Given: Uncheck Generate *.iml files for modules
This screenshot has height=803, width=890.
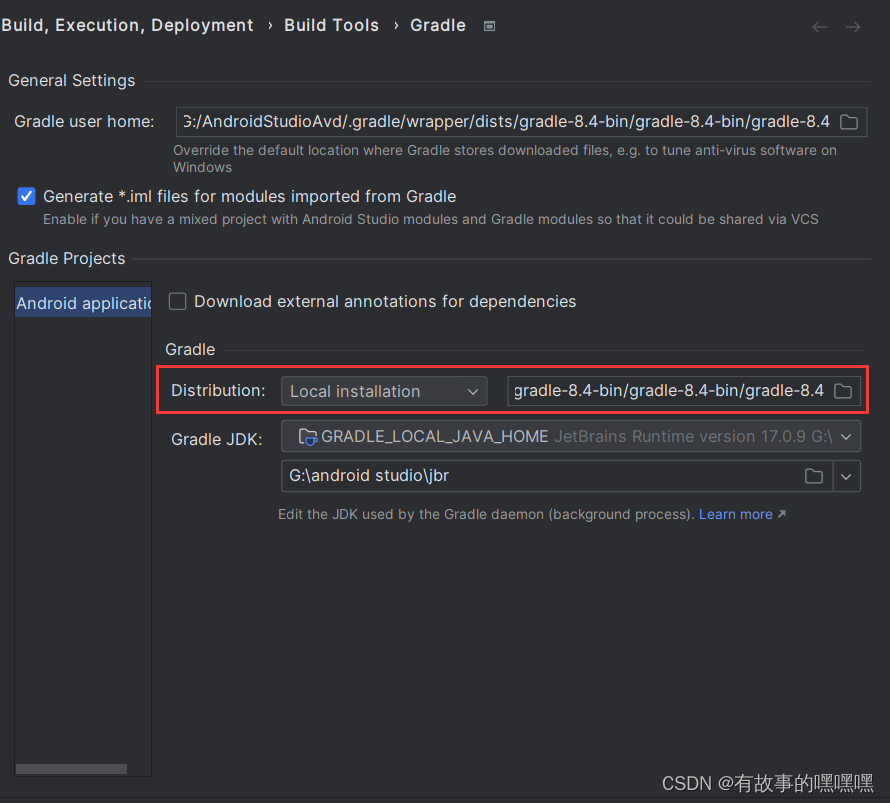Looking at the screenshot, I should [x=26, y=196].
